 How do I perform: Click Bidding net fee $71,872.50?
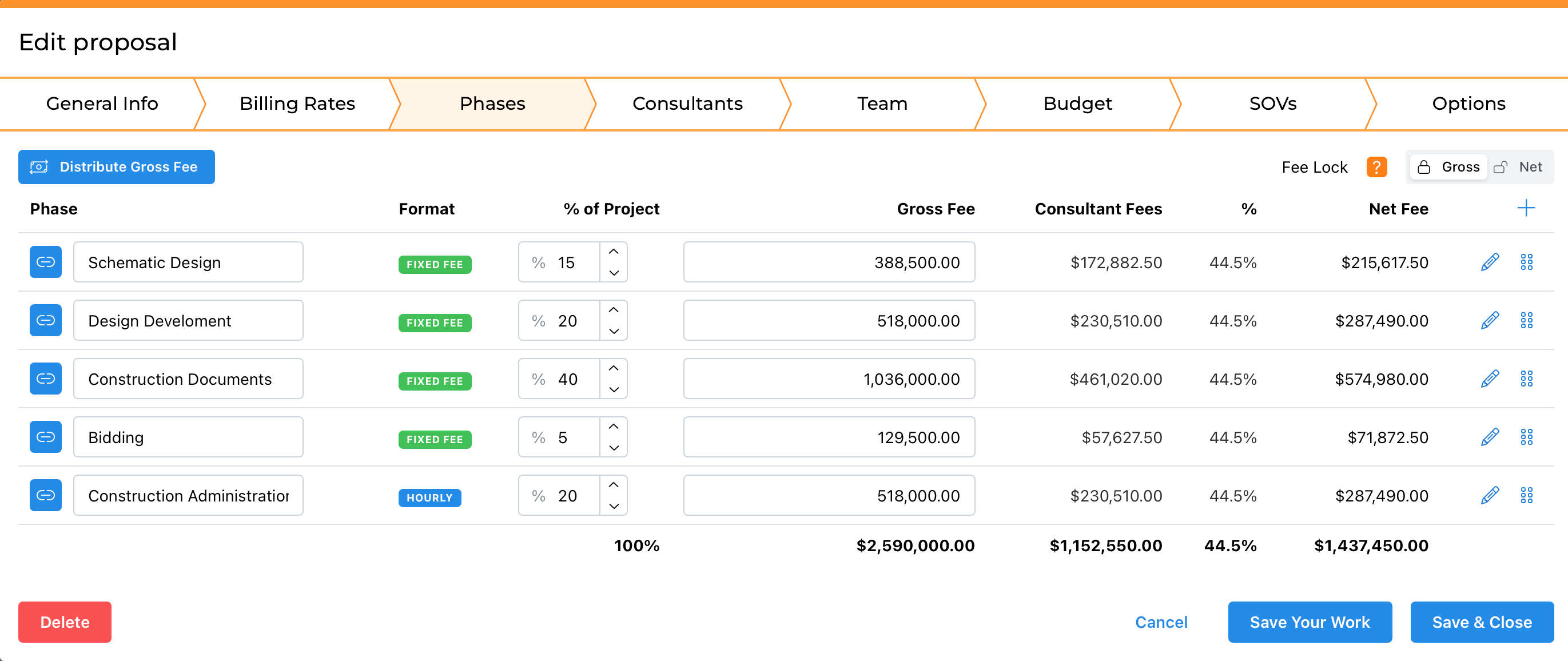[1388, 437]
